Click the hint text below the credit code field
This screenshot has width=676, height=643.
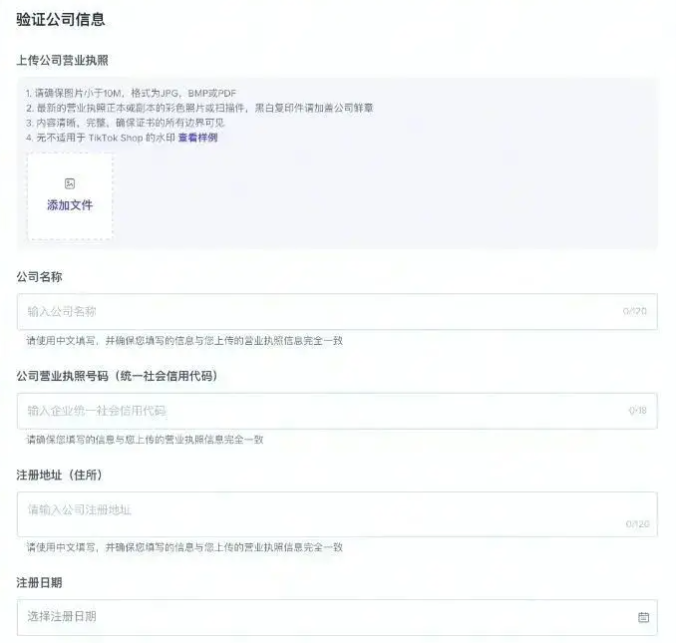tap(145, 440)
